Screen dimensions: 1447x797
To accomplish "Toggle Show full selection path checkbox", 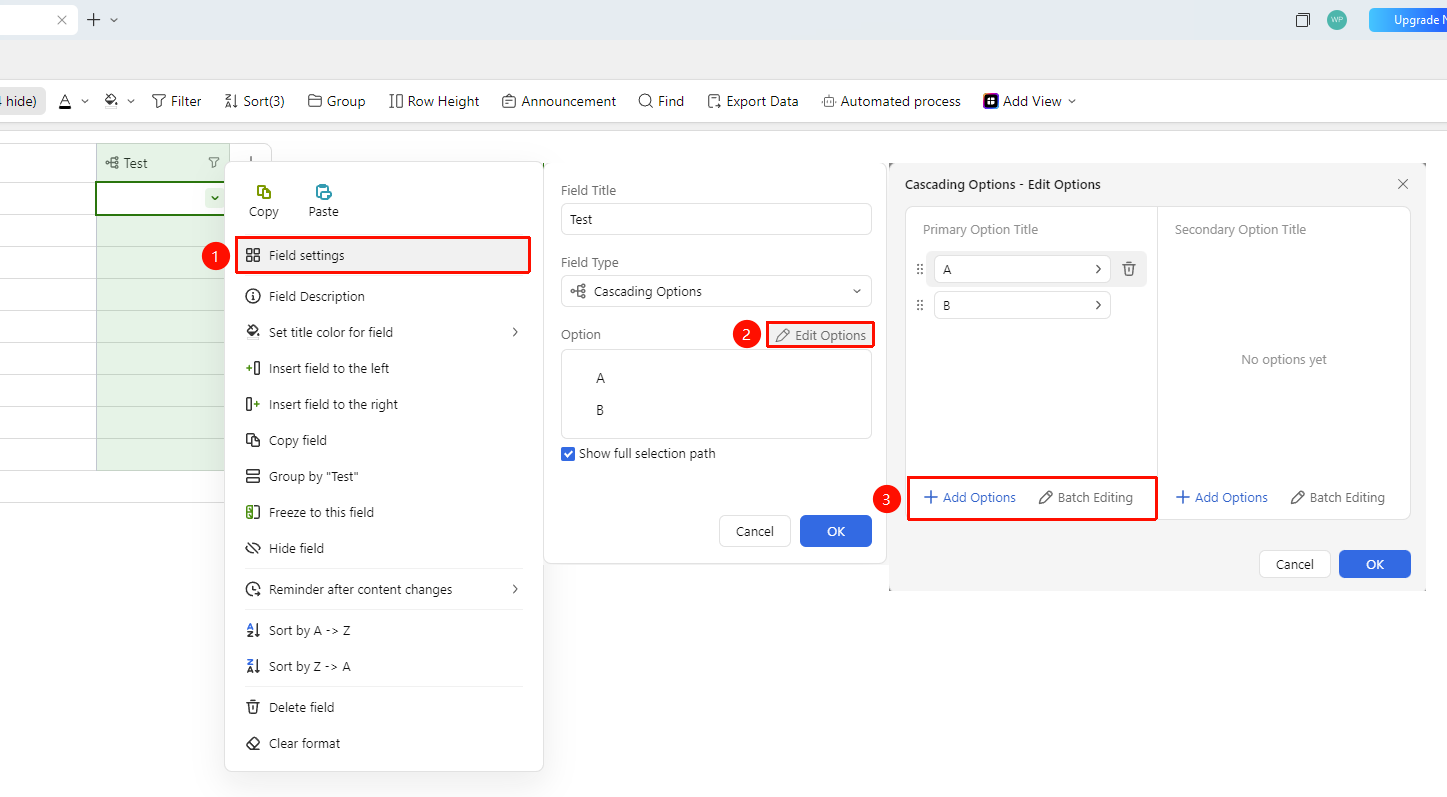I will (569, 454).
